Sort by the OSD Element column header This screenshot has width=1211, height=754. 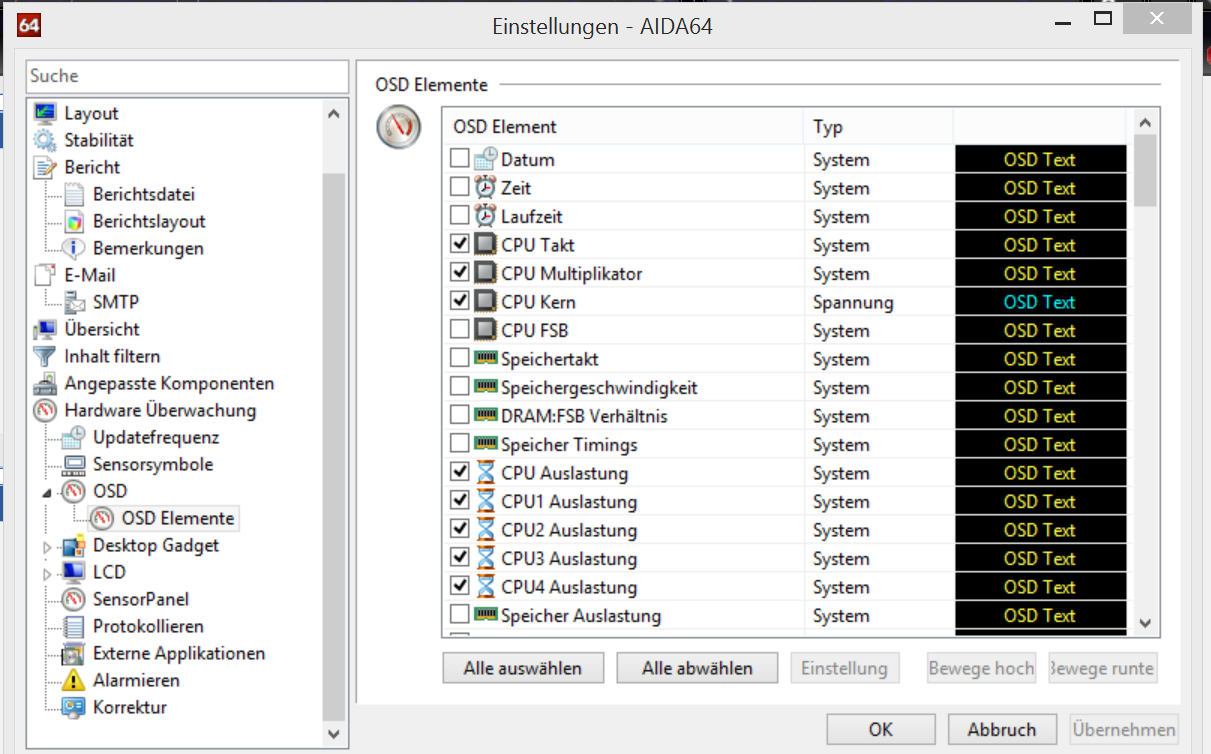tap(623, 126)
